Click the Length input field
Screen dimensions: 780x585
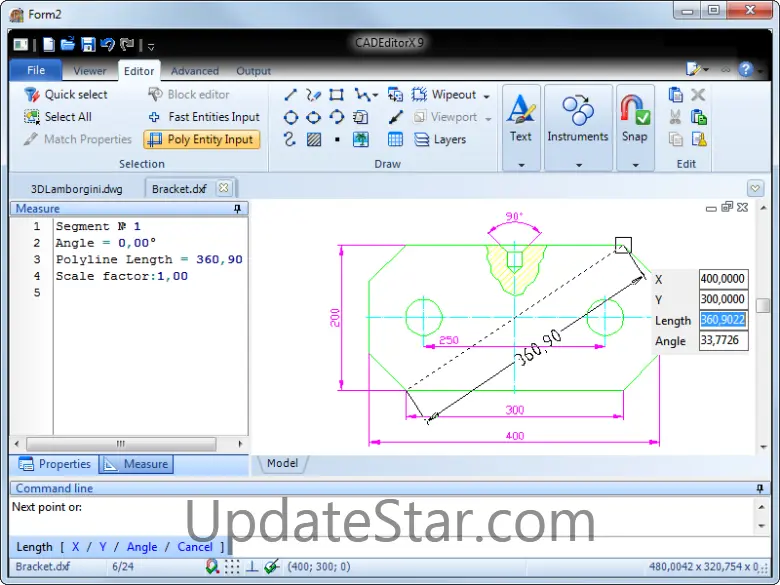(723, 320)
